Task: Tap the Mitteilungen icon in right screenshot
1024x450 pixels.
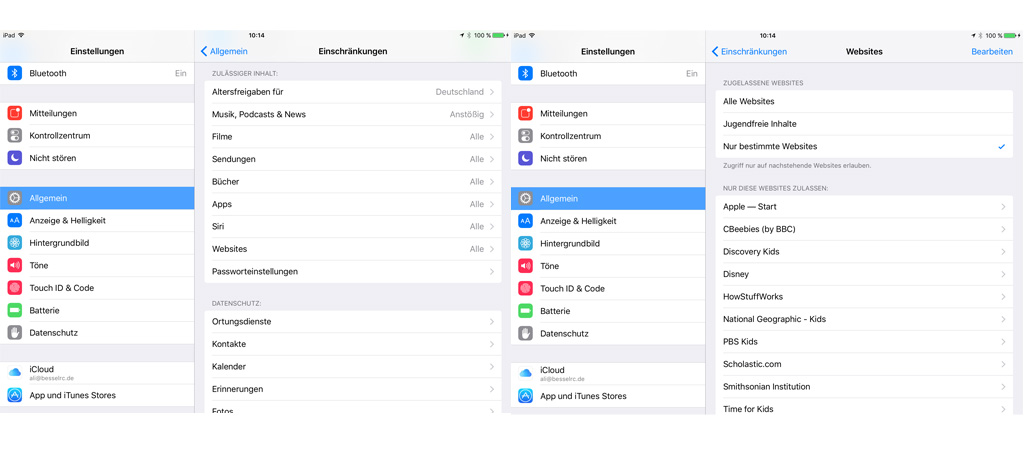Action: 525,114
